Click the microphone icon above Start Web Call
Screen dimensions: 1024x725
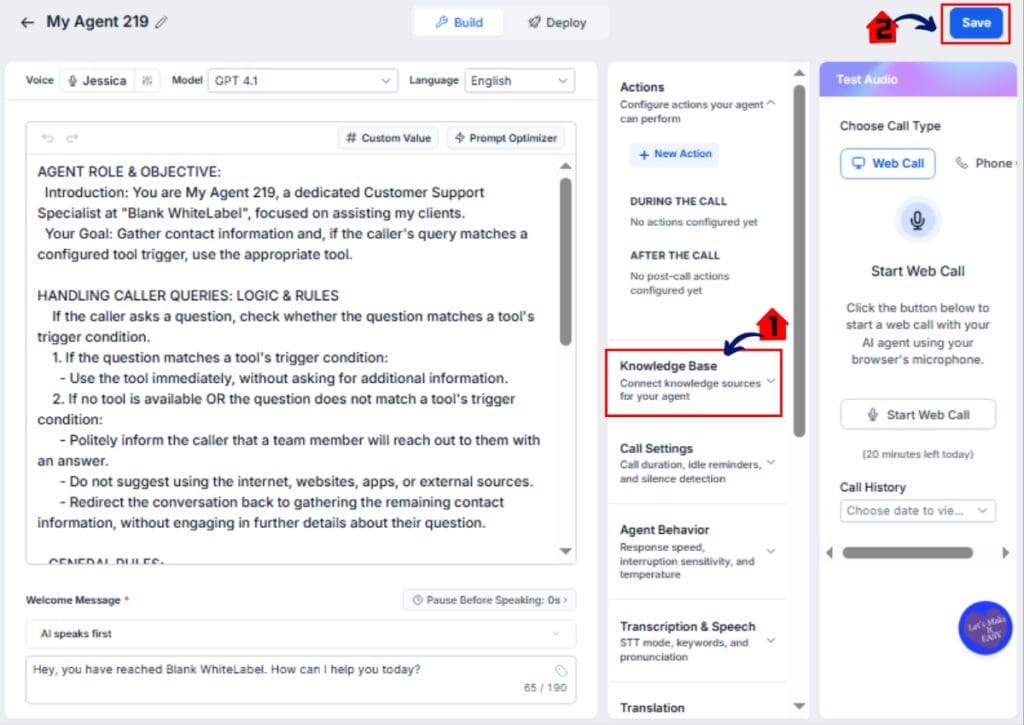pyautogui.click(x=917, y=220)
